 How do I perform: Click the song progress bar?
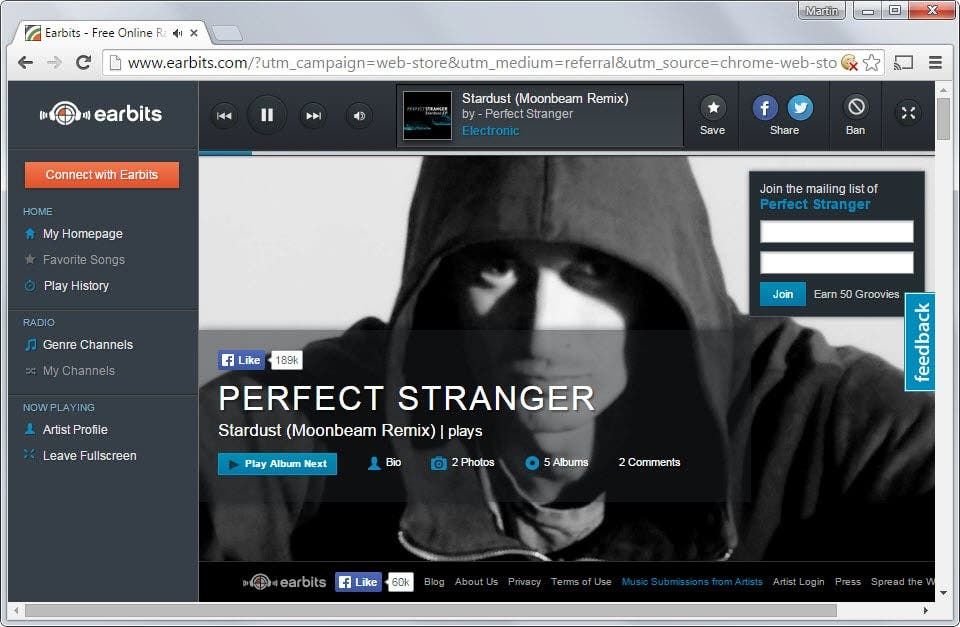(x=566, y=152)
